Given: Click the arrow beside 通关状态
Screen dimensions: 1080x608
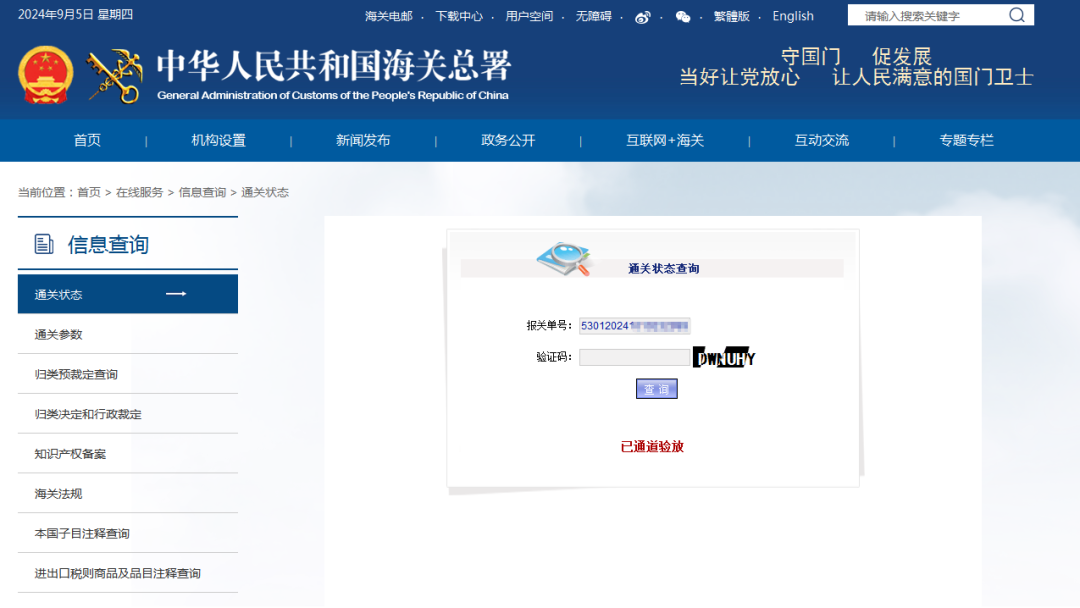Looking at the screenshot, I should coord(176,294).
